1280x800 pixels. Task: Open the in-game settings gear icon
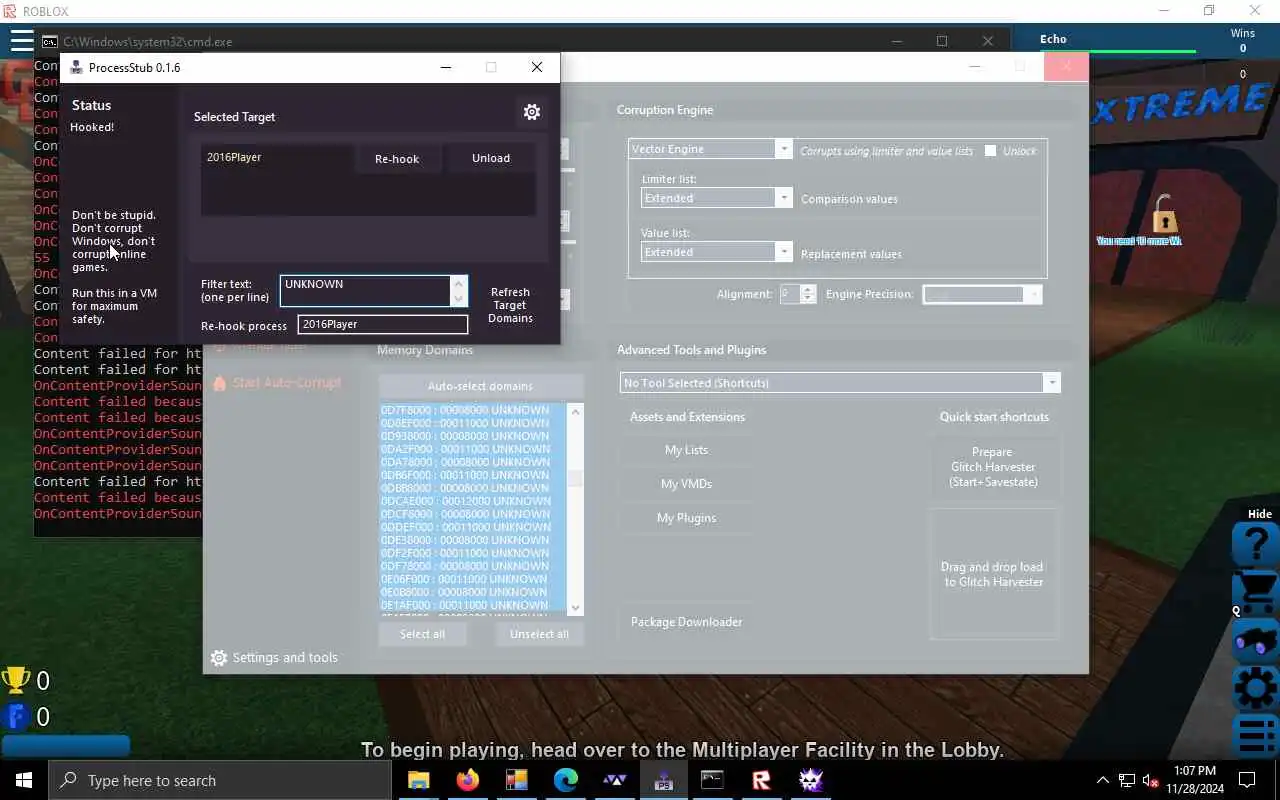pos(1256,688)
